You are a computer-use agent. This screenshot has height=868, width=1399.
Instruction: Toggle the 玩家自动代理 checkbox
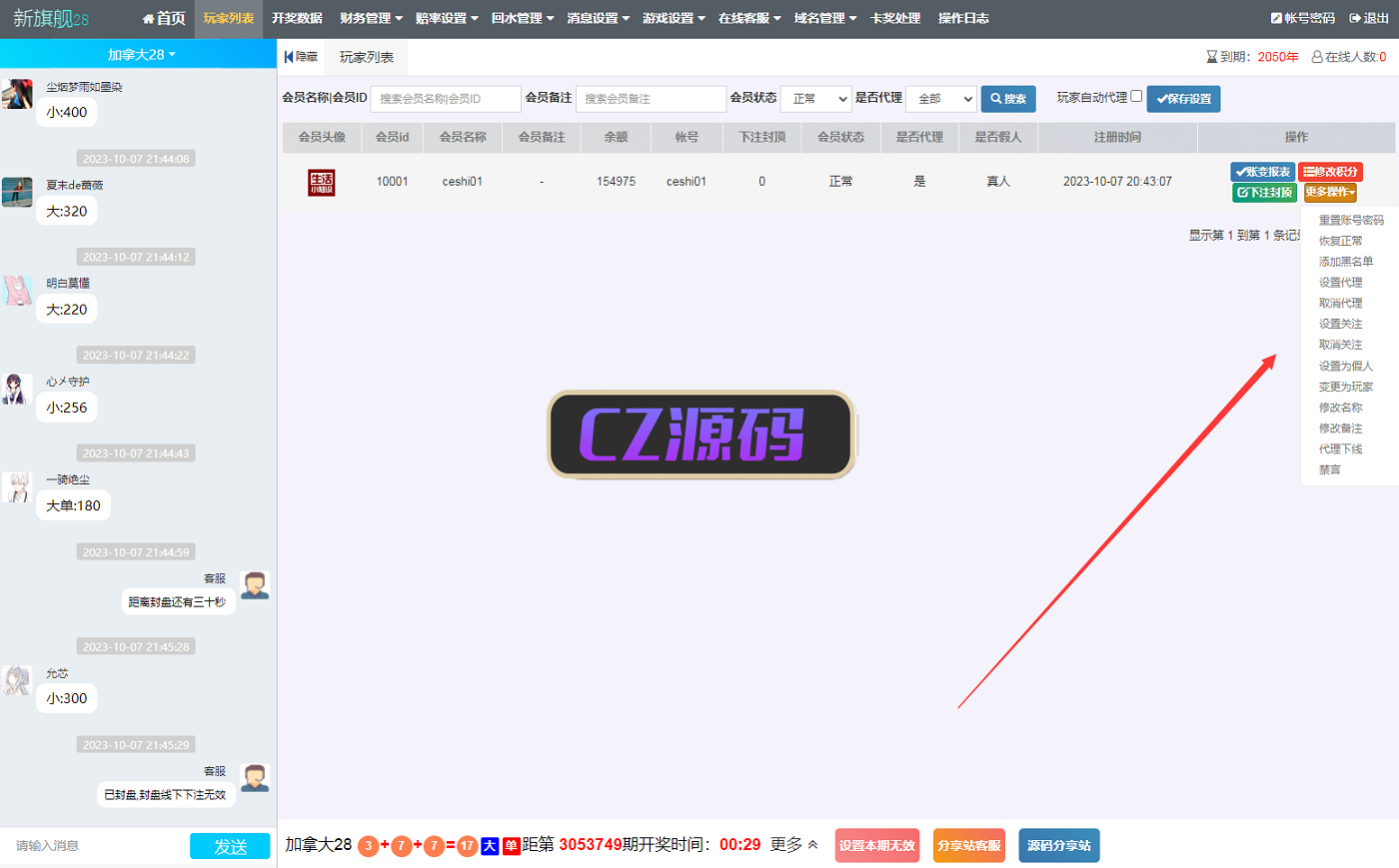[1136, 96]
